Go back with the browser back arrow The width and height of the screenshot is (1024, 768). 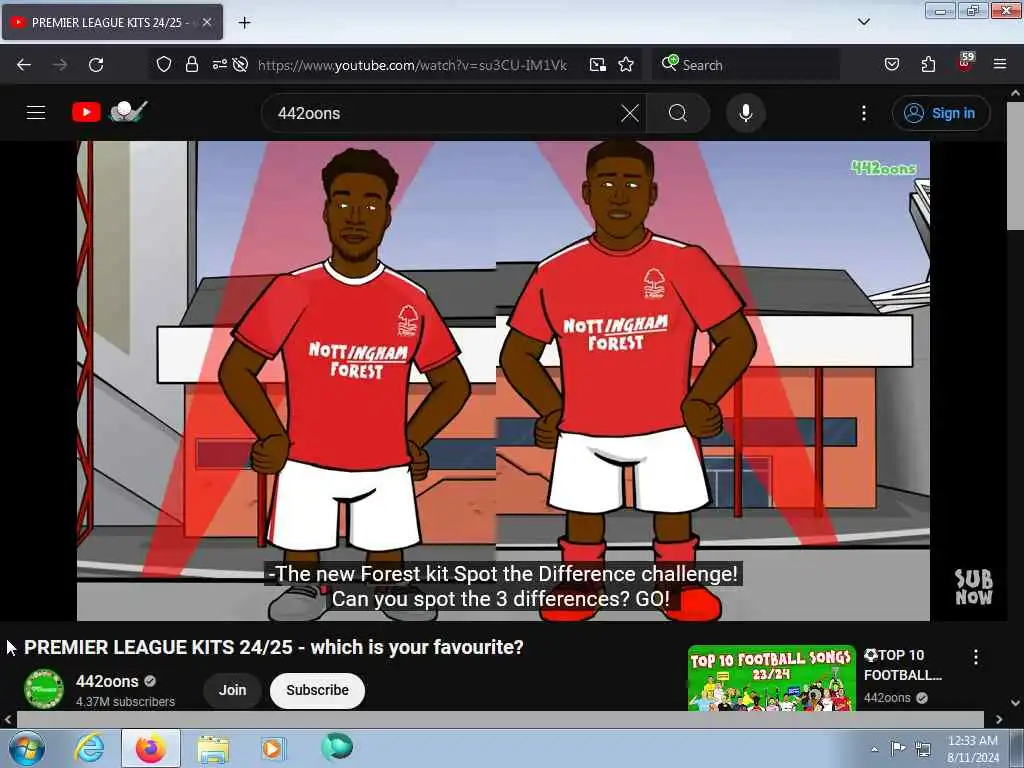pos(24,65)
